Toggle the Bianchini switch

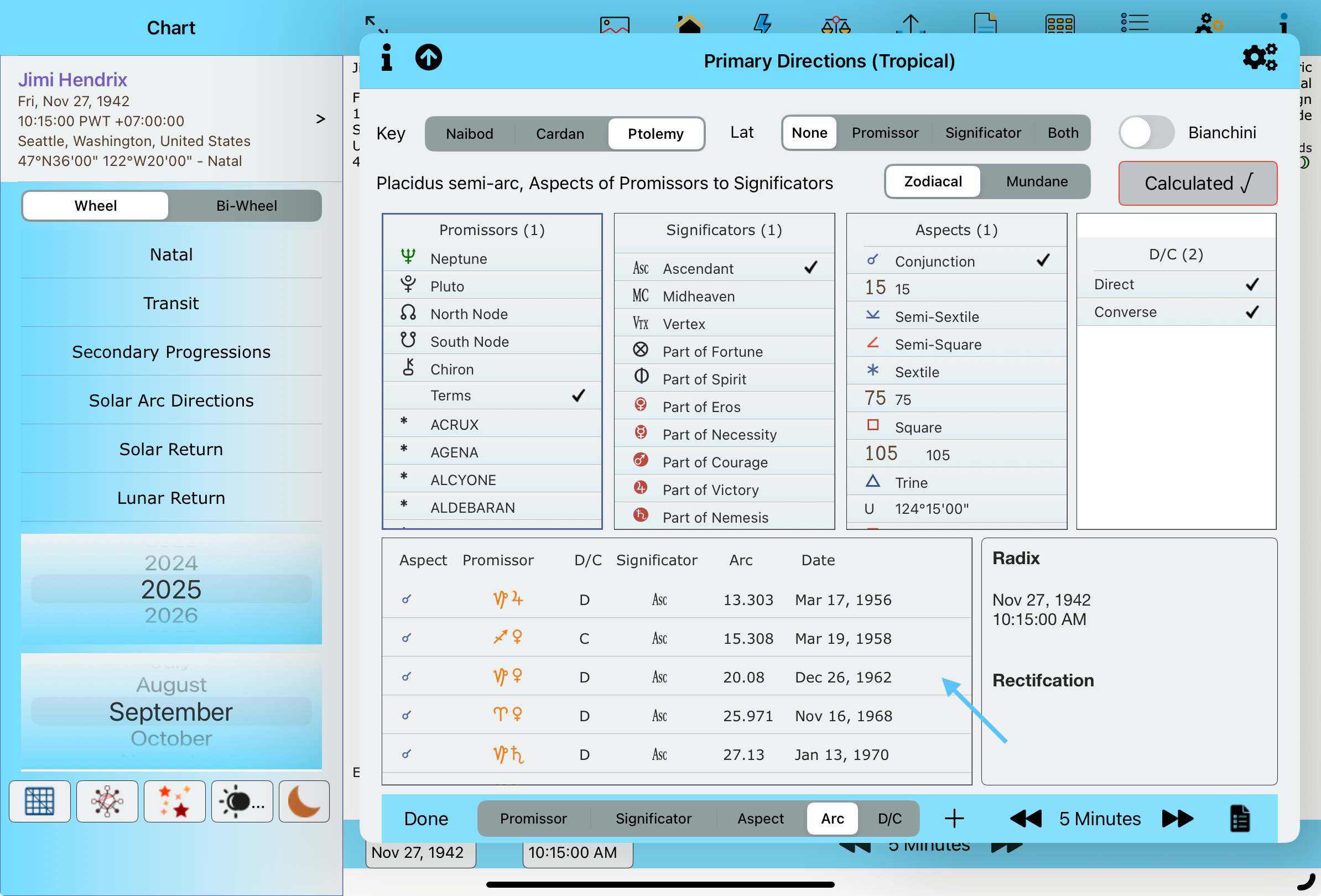1145,132
